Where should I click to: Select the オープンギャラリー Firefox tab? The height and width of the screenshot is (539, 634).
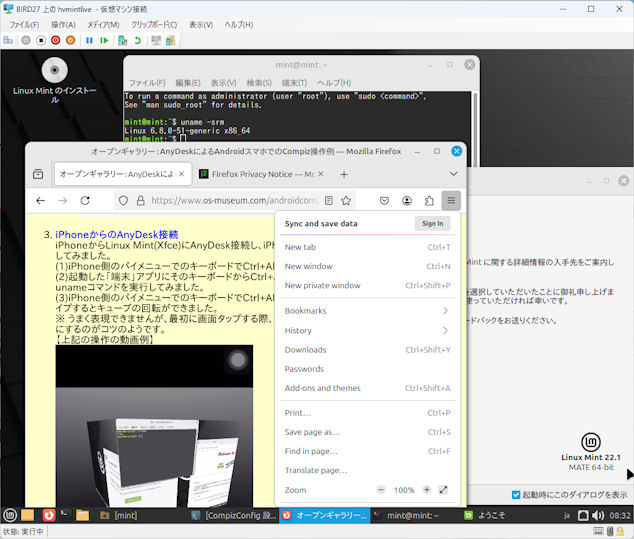[x=123, y=174]
